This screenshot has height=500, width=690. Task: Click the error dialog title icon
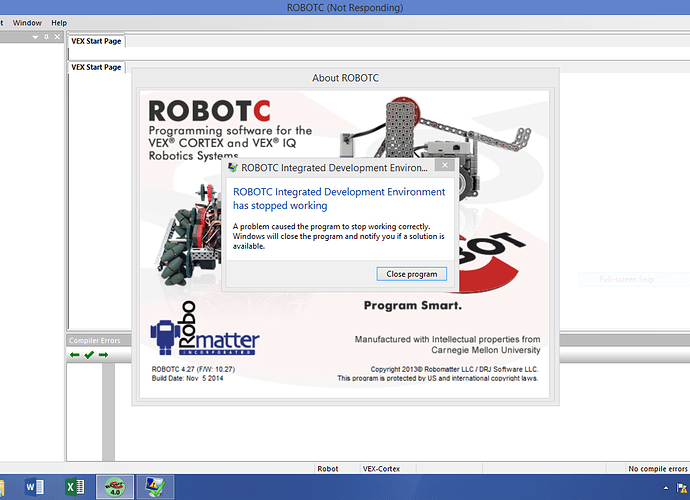[x=232, y=168]
